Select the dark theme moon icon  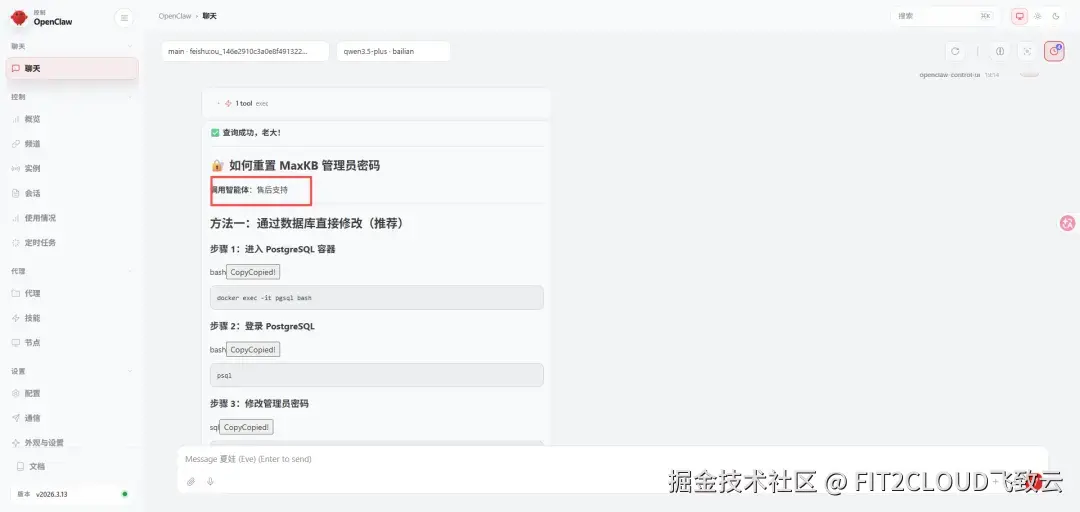(x=1056, y=16)
